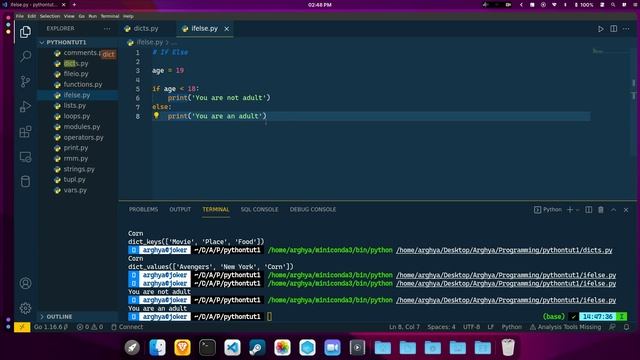
Task: Click Connect in the status bar
Action: click(x=127, y=327)
